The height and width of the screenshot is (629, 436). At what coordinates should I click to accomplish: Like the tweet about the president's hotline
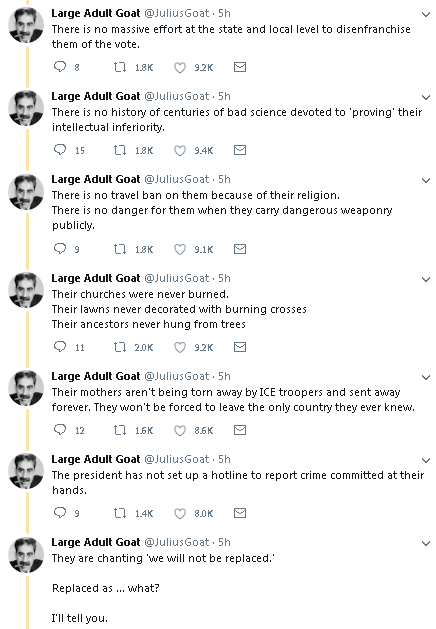[x=180, y=513]
